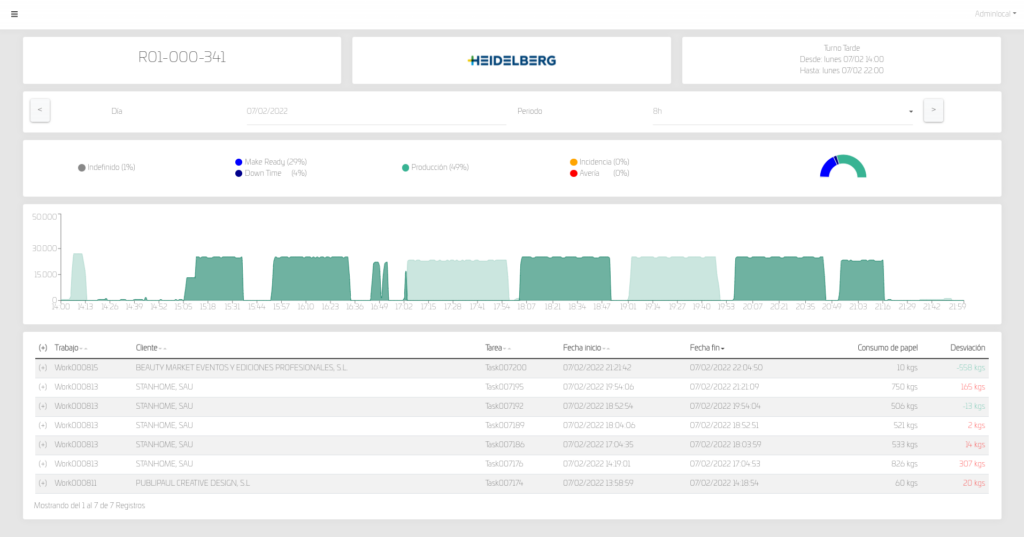This screenshot has height=537, width=1024.
Task: Sort by Desviación column
Action: [x=967, y=348]
